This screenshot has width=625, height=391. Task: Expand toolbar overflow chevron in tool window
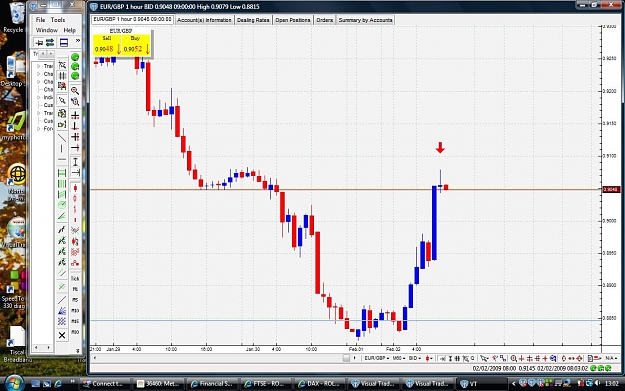click(78, 41)
